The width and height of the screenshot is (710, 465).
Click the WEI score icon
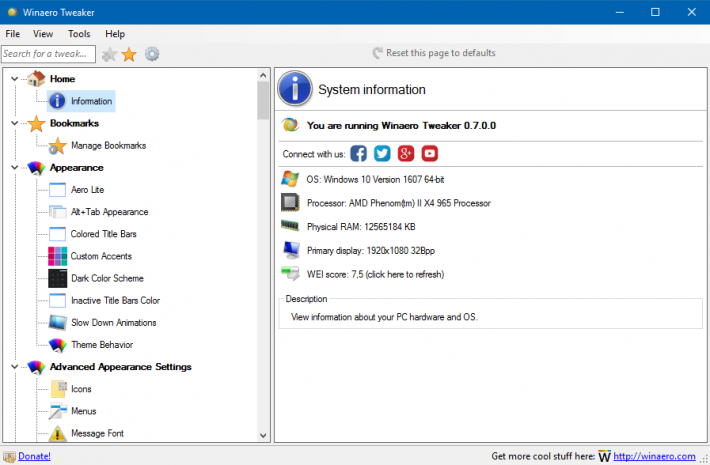point(290,274)
